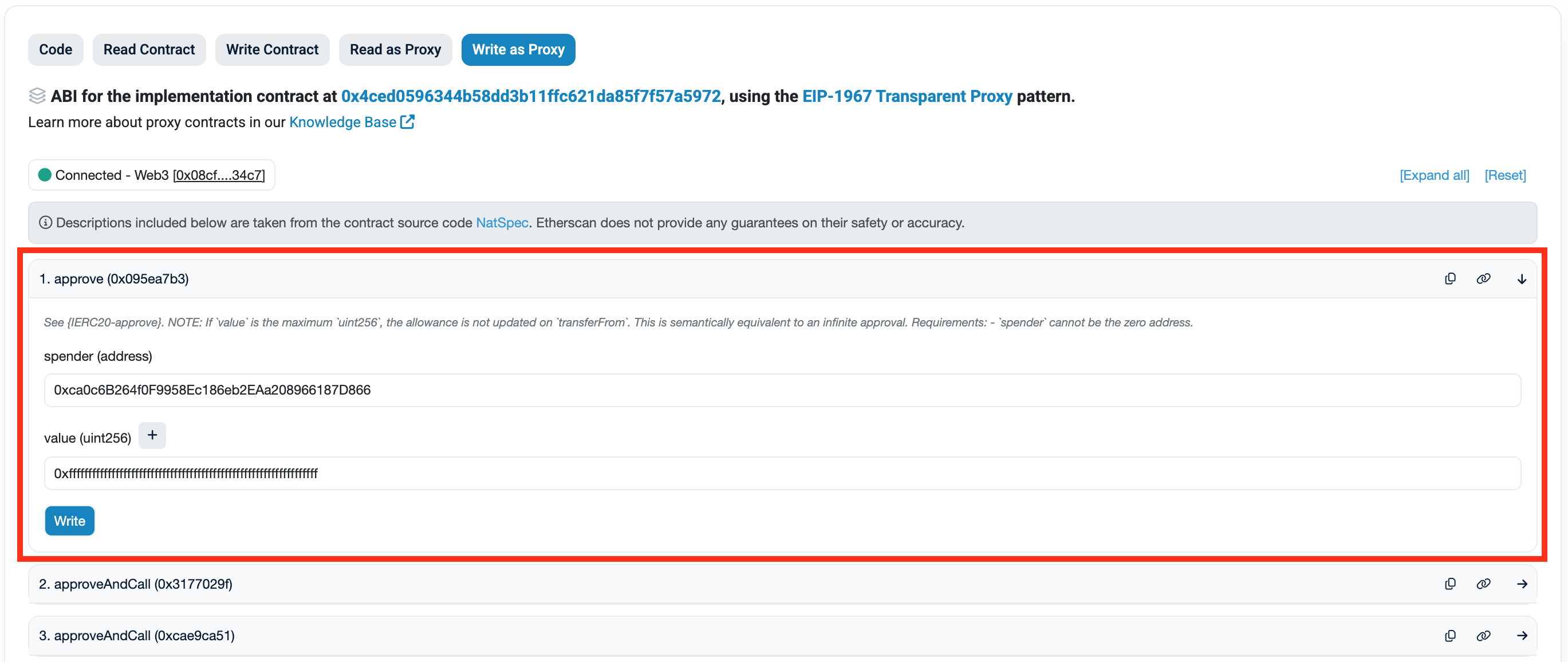
Task: Switch to Read Contract tab
Action: [147, 48]
